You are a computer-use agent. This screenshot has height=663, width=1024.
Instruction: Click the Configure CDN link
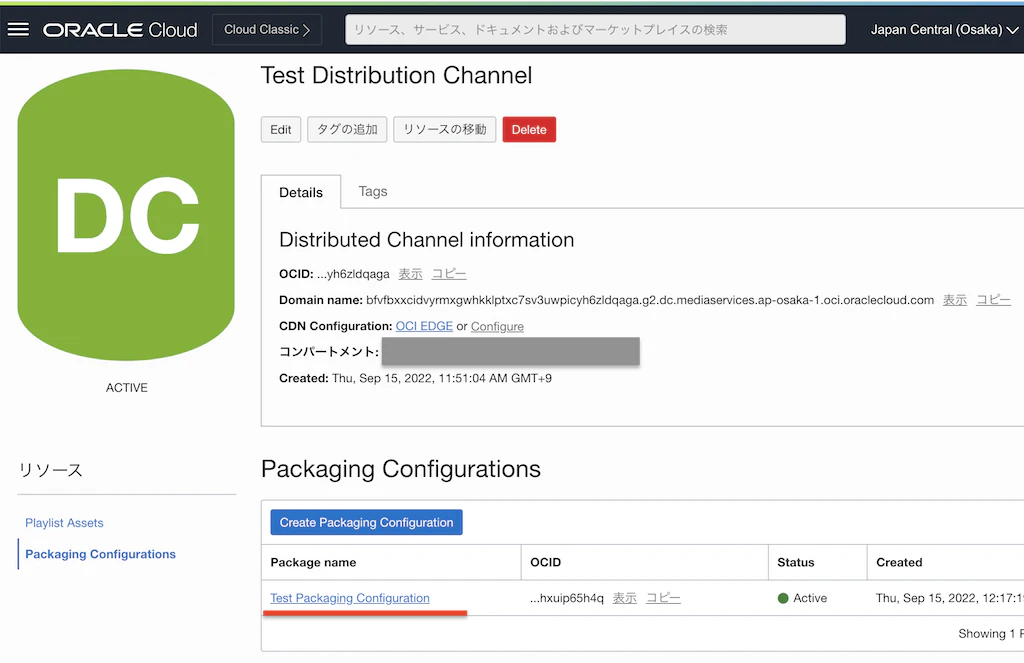tap(497, 326)
